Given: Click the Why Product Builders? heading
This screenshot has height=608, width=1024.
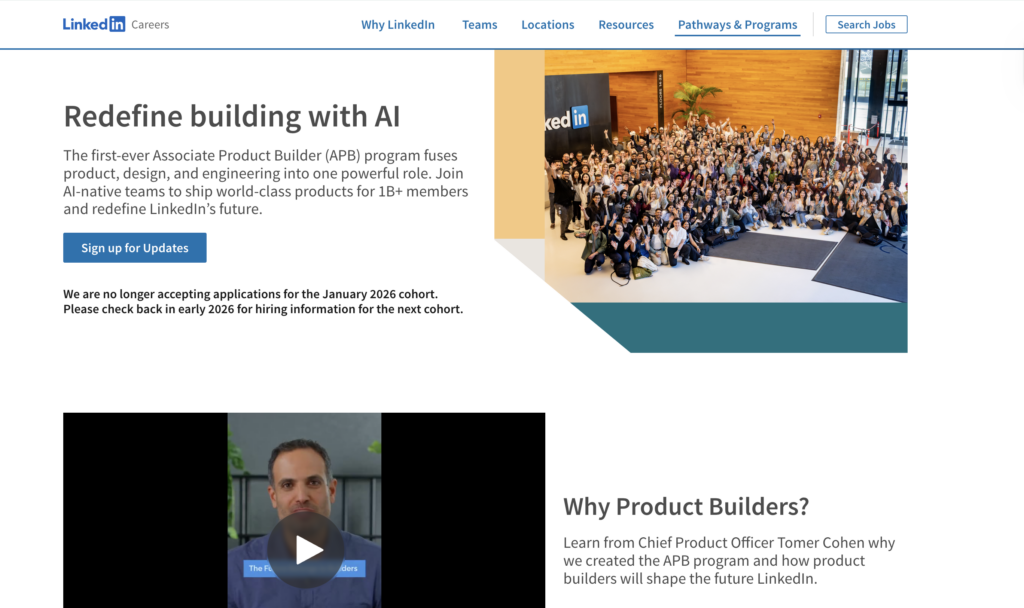Looking at the screenshot, I should pos(685,506).
